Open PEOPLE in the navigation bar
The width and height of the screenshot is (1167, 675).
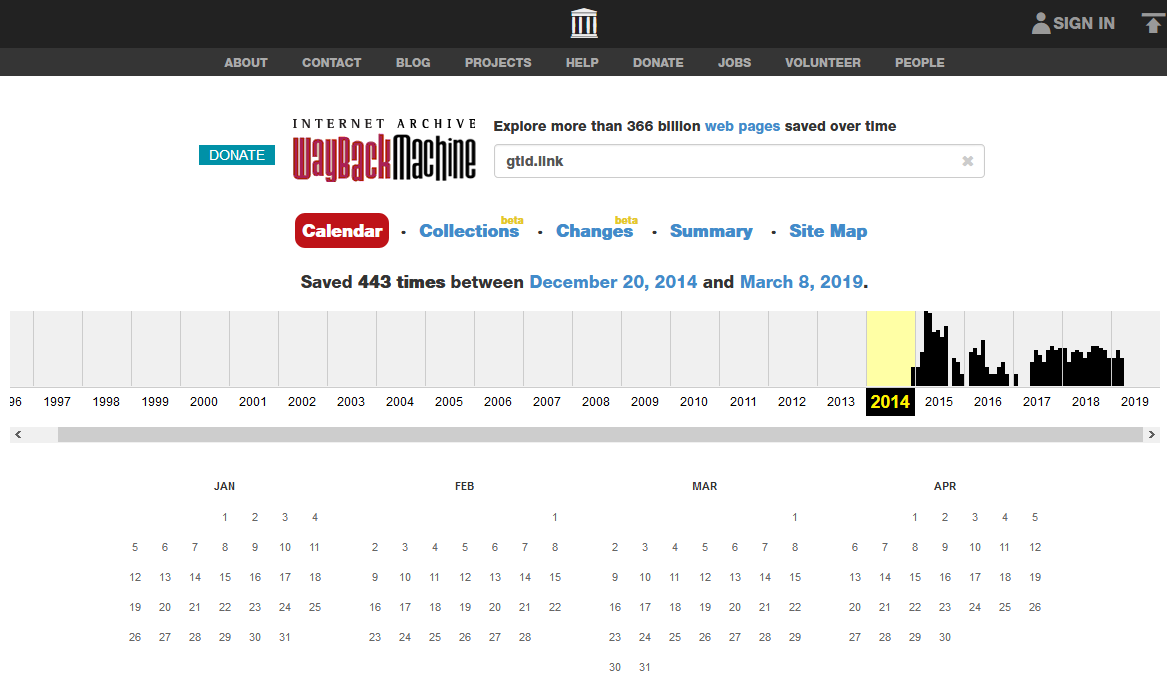919,63
